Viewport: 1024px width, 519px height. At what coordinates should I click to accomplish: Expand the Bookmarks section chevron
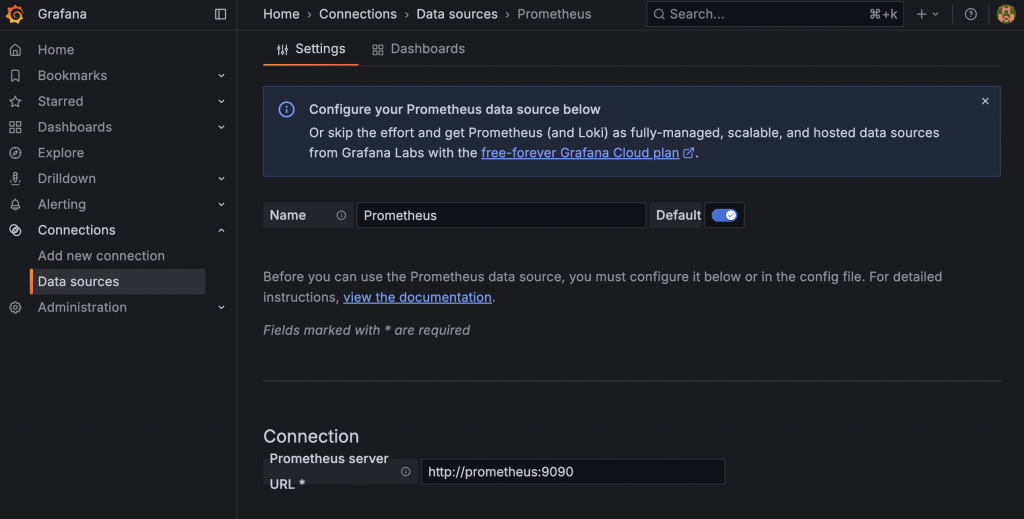click(x=221, y=76)
